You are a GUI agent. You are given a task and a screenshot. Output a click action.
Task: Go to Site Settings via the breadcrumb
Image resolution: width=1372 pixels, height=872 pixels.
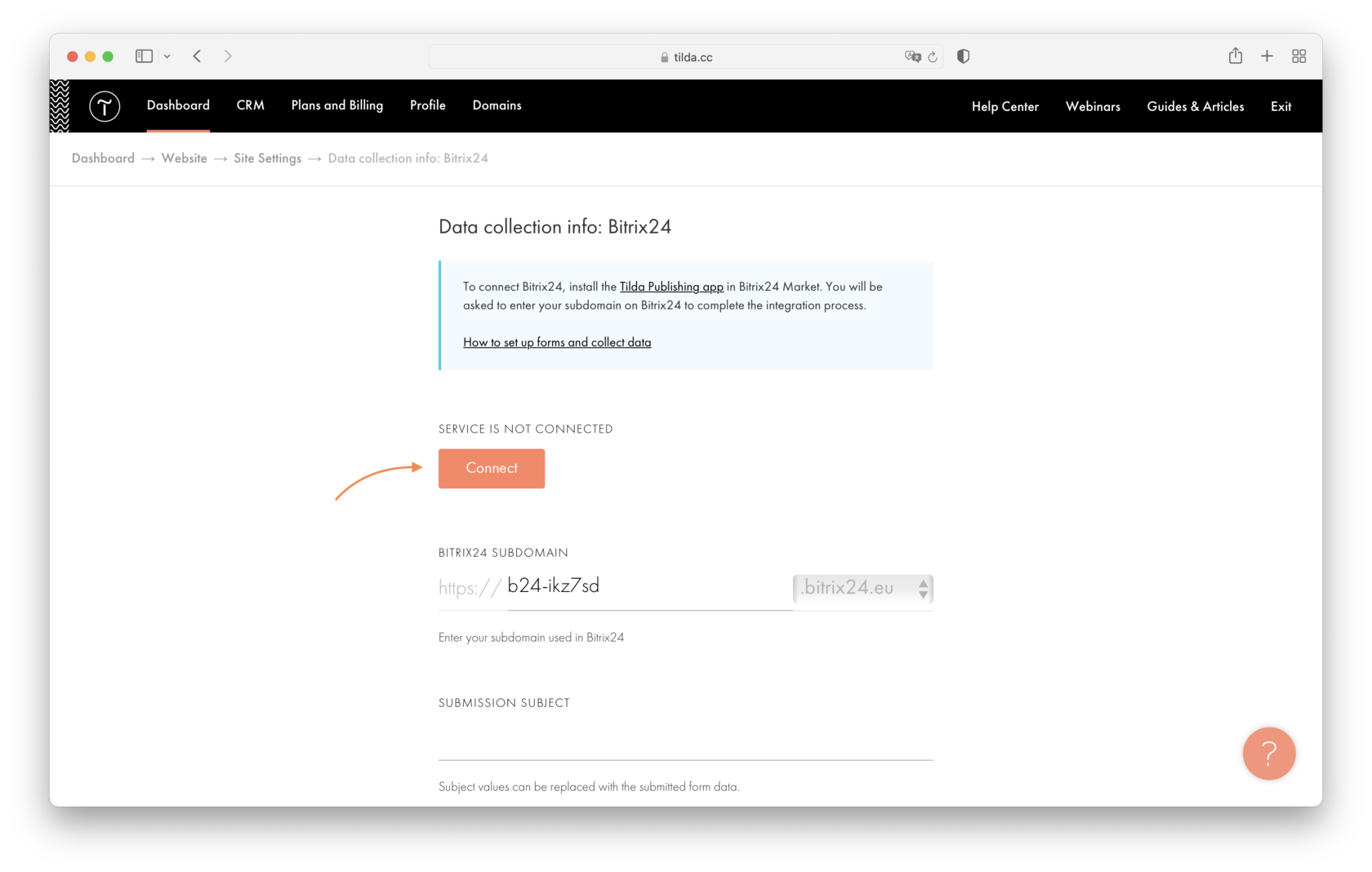tap(267, 158)
